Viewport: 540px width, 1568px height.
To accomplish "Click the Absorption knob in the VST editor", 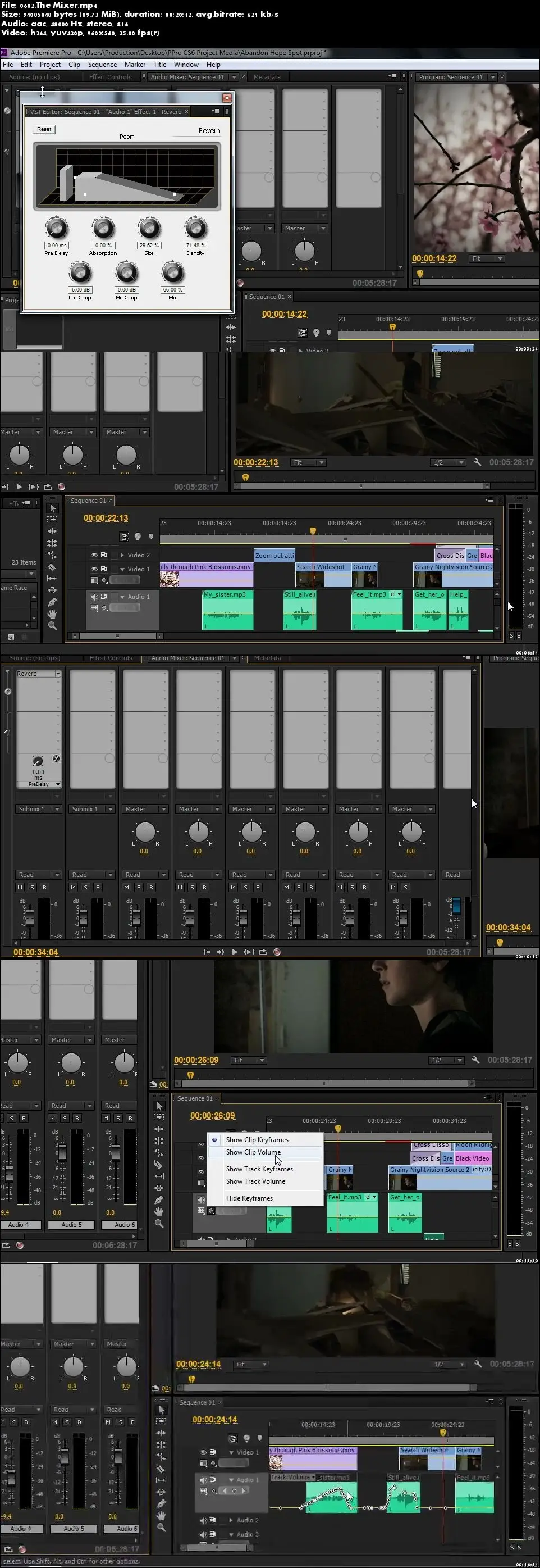I will [103, 229].
